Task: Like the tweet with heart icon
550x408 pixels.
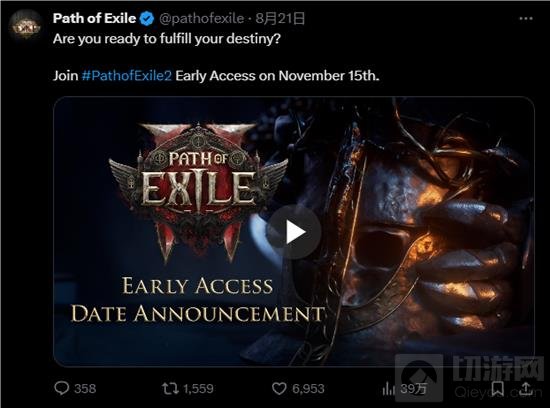Action: tap(279, 388)
